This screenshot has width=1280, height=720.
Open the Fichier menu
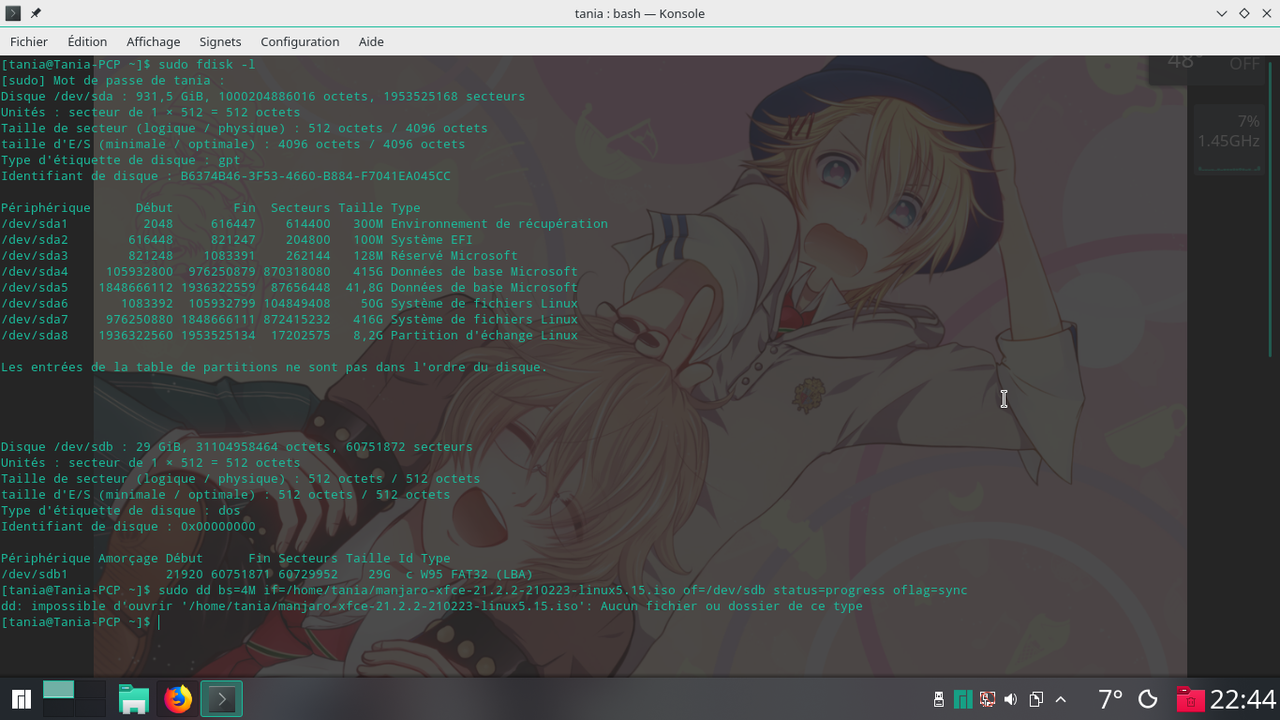pos(29,41)
